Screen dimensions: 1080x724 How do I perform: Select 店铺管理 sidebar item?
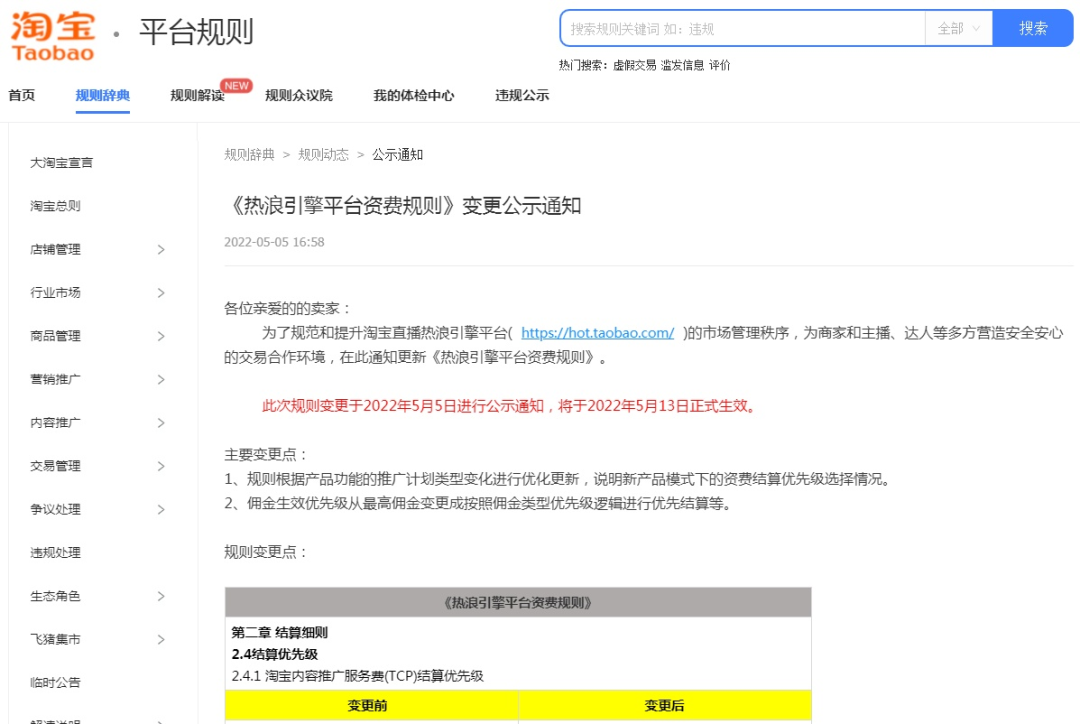[55, 249]
